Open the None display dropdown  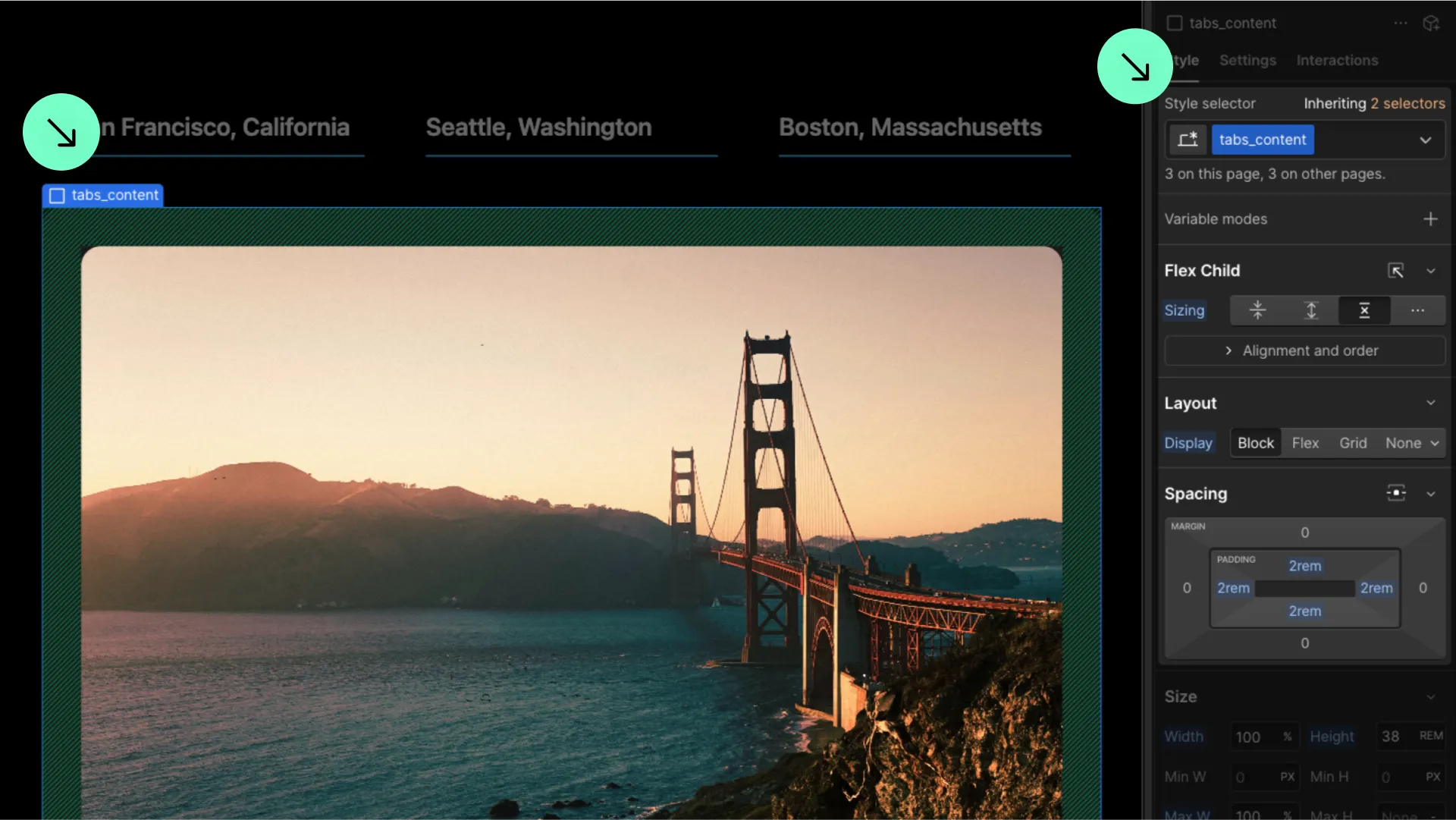(1412, 443)
